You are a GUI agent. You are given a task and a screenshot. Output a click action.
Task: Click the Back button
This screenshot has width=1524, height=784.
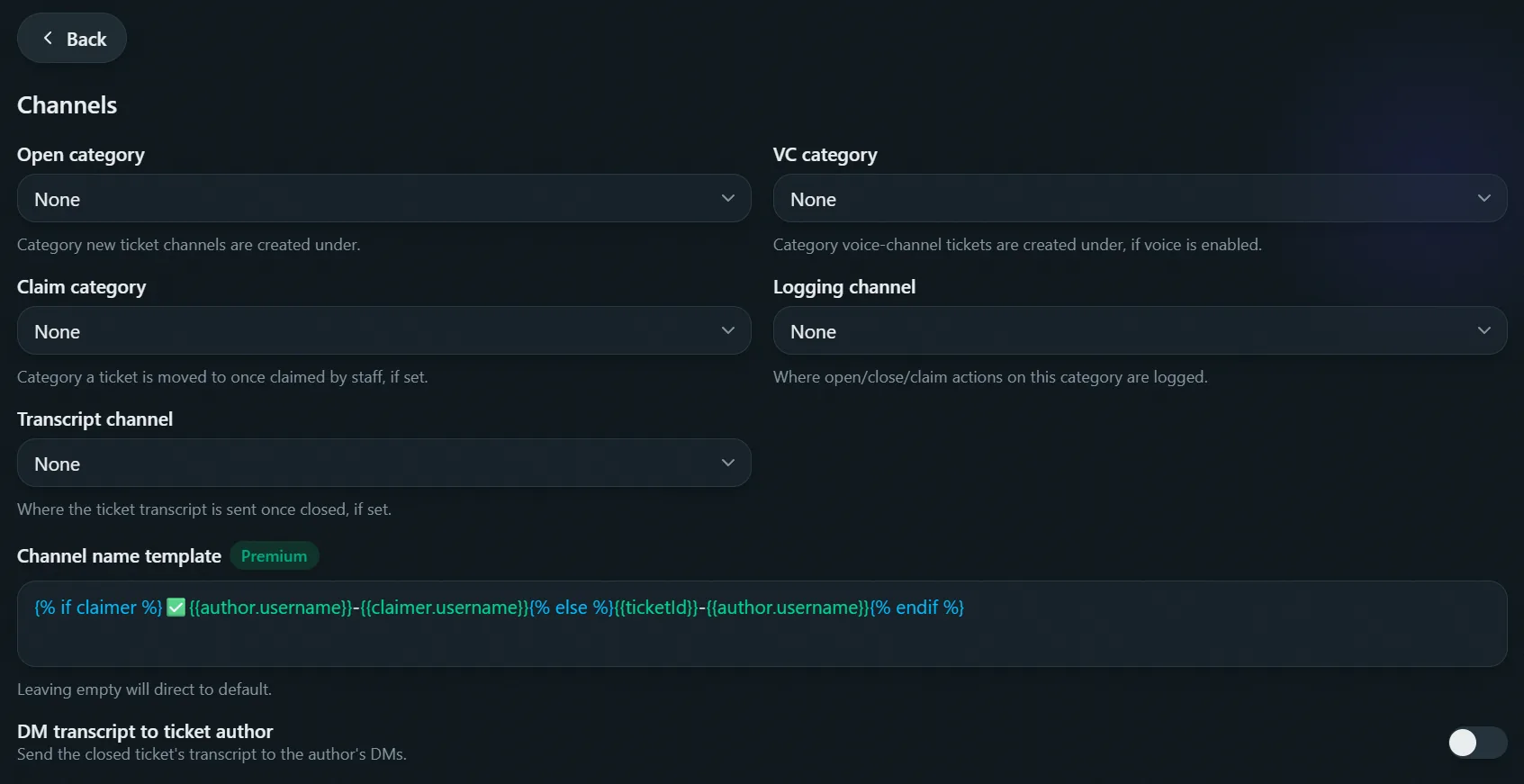tap(72, 38)
